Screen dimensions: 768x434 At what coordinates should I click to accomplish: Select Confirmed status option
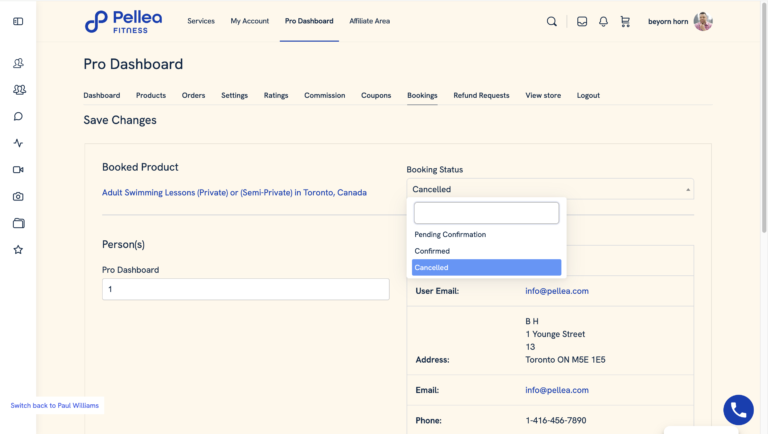click(x=486, y=251)
